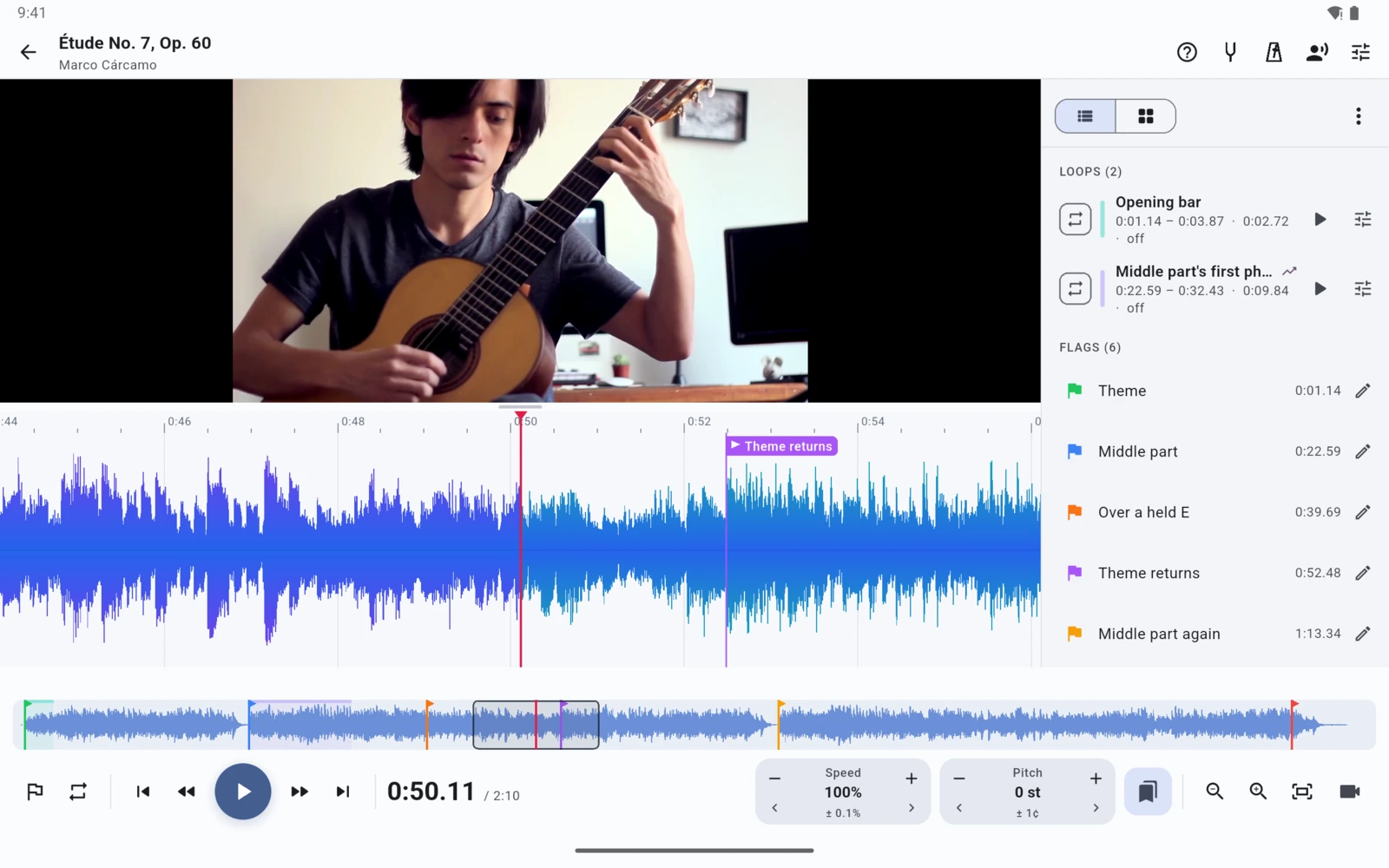Open settings for Opening bar loop
1389x868 pixels.
tap(1363, 220)
